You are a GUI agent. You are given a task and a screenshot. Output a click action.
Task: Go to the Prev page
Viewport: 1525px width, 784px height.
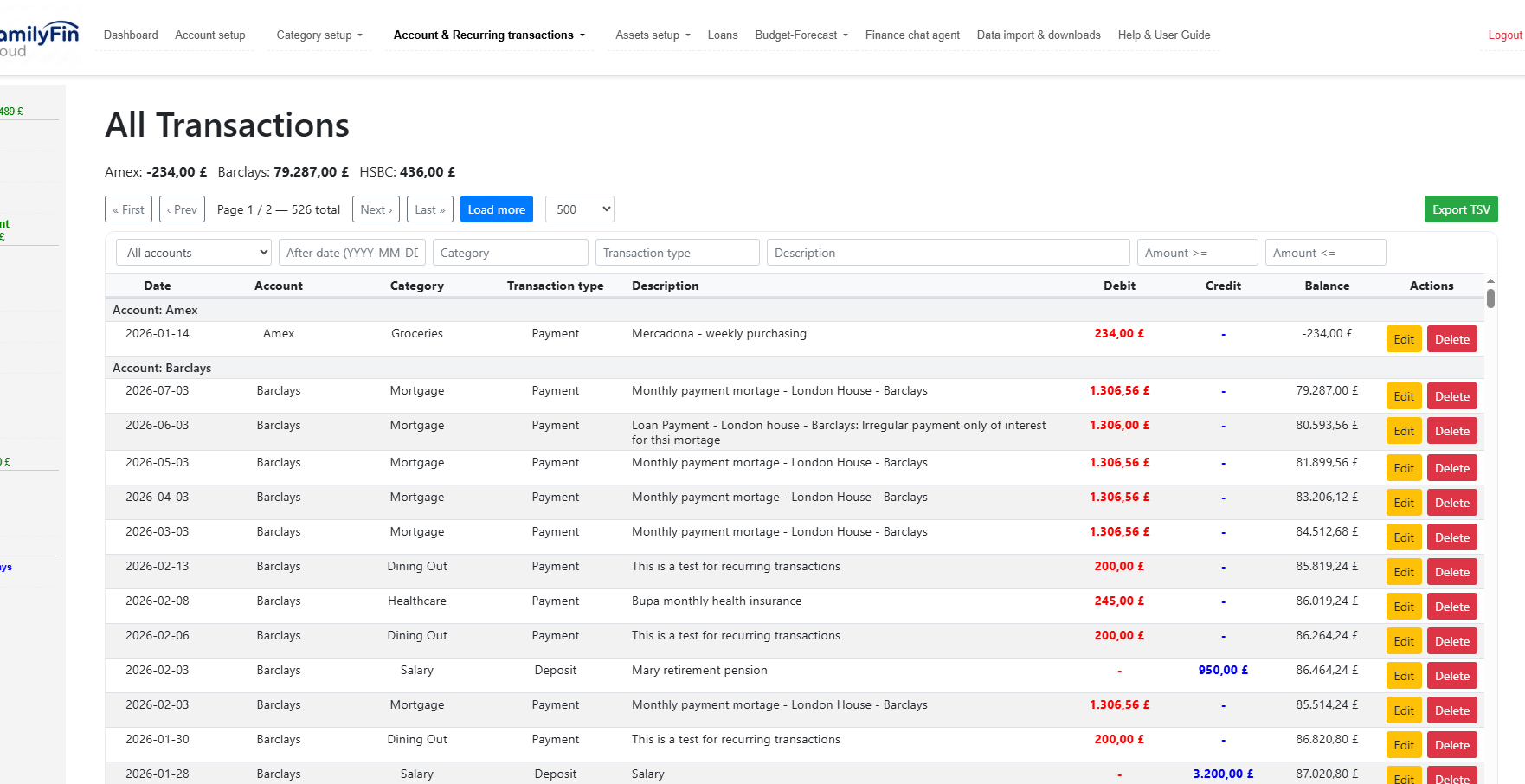[182, 209]
